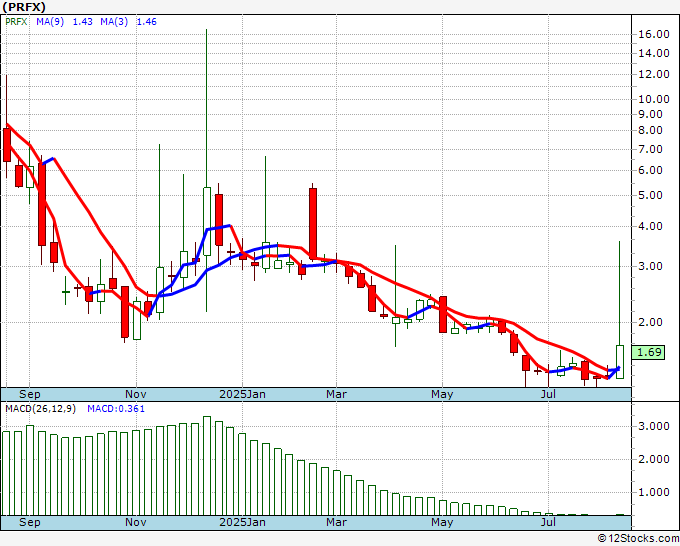Click the 3.000 MACD axis label
Viewport: 680px width, 546px height.
654,426
